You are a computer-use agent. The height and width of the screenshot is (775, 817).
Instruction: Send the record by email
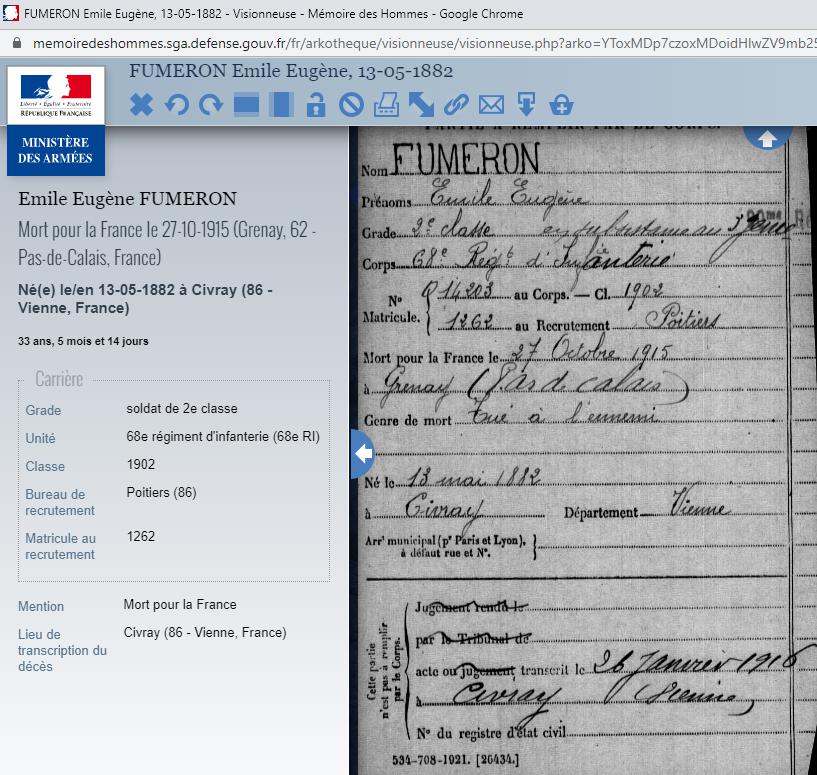(491, 105)
